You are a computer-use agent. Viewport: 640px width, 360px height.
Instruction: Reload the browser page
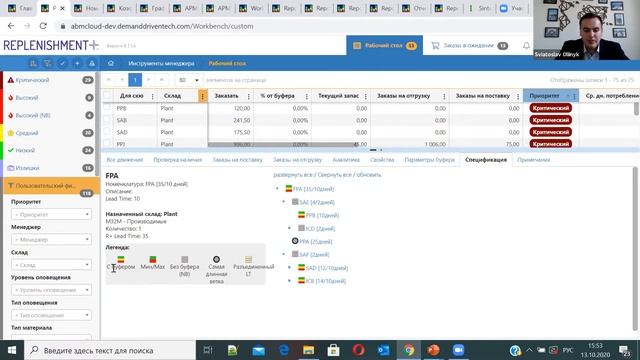click(43, 26)
